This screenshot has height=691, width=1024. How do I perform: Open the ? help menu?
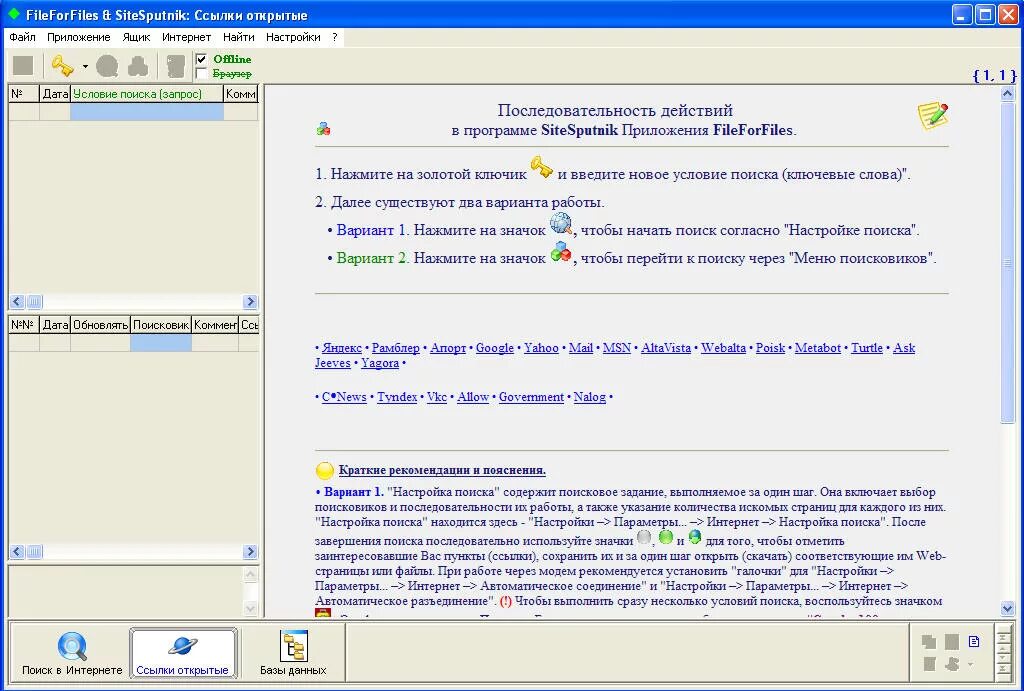click(334, 37)
